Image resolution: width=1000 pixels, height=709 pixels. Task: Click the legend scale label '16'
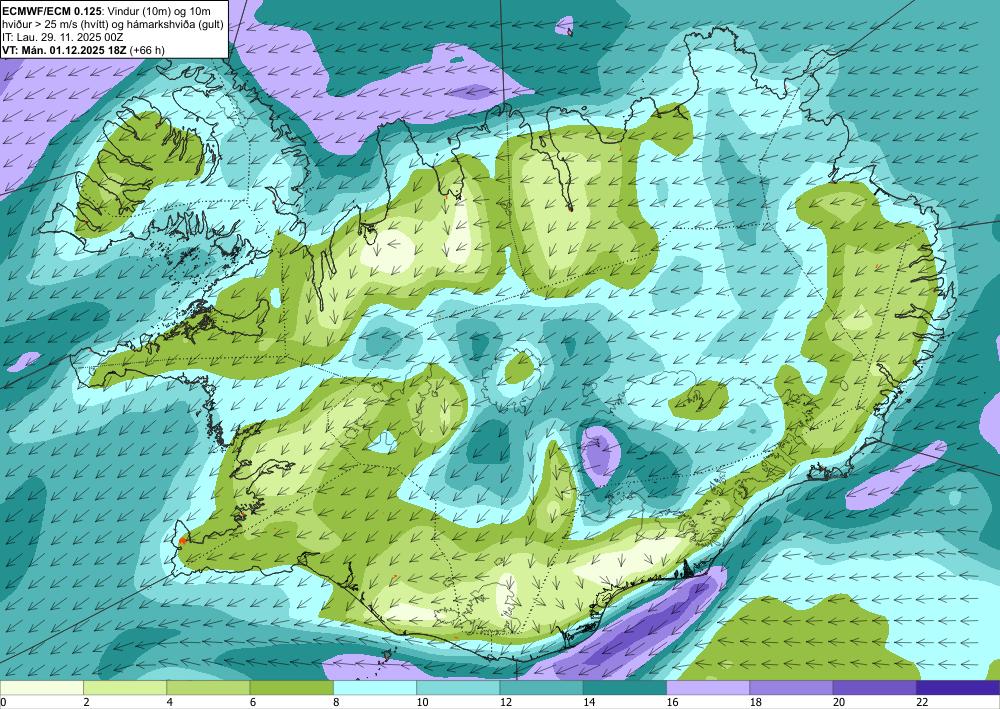click(672, 702)
